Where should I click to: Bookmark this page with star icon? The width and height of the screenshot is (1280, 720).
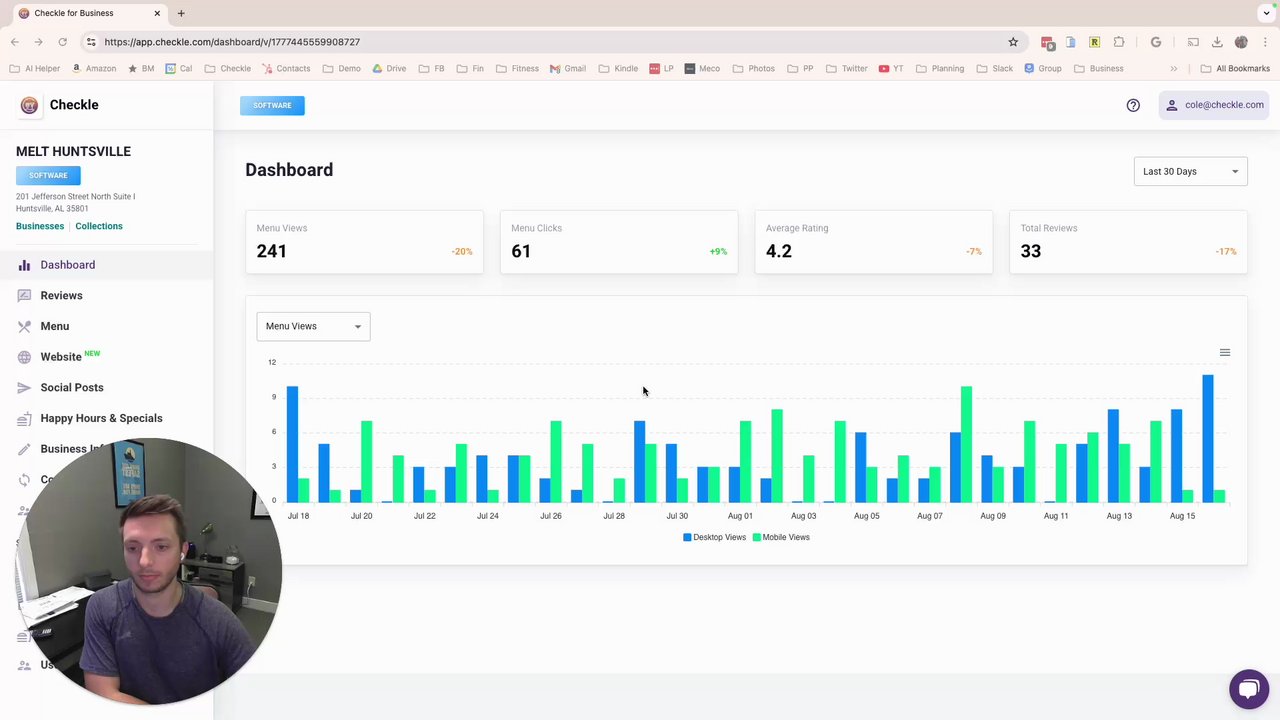(x=1013, y=42)
